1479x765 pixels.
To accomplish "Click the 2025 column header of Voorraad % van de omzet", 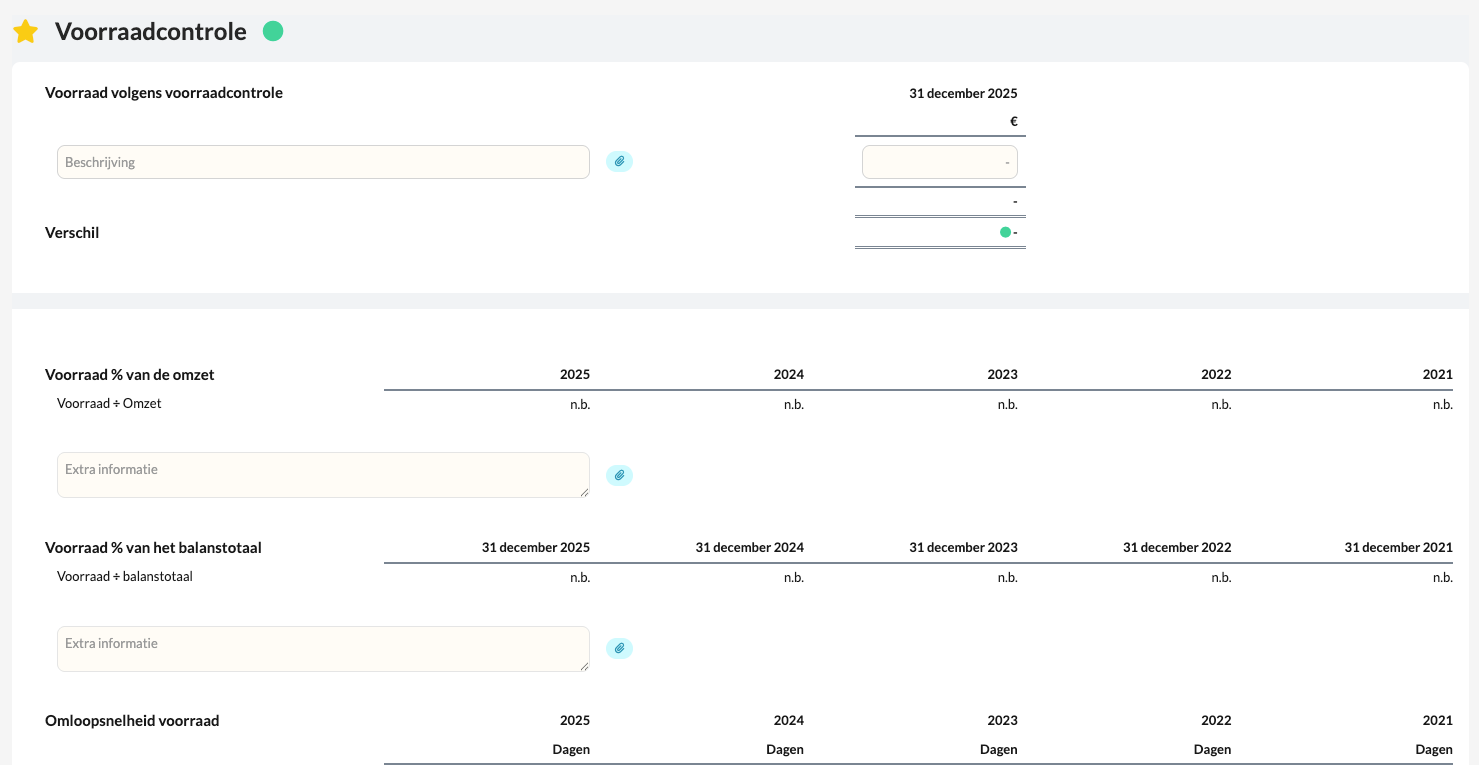I will pos(575,375).
